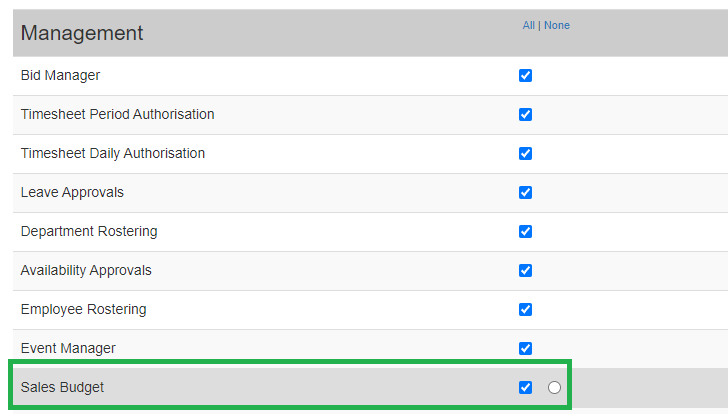Select the Sales Budget radio button
728x414 pixels.
[x=554, y=387]
